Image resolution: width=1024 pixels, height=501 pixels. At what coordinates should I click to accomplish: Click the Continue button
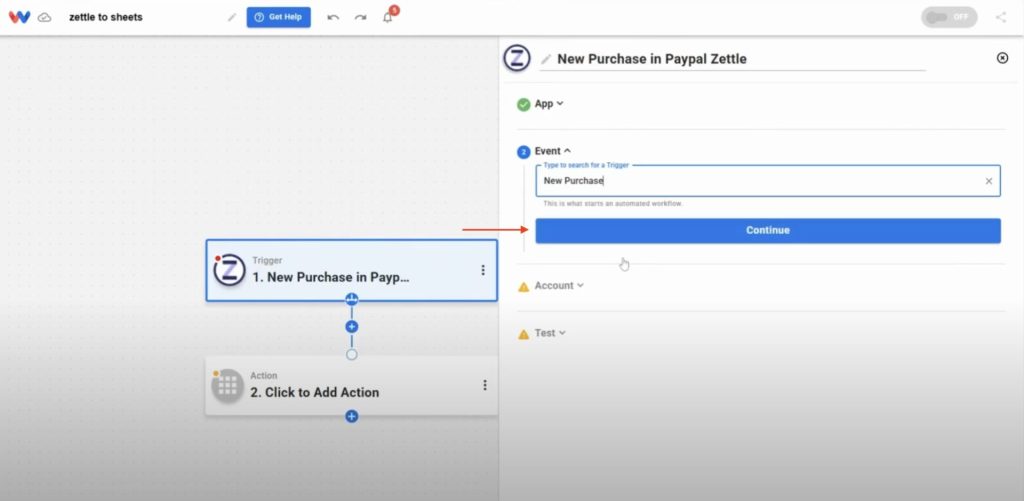coord(768,231)
